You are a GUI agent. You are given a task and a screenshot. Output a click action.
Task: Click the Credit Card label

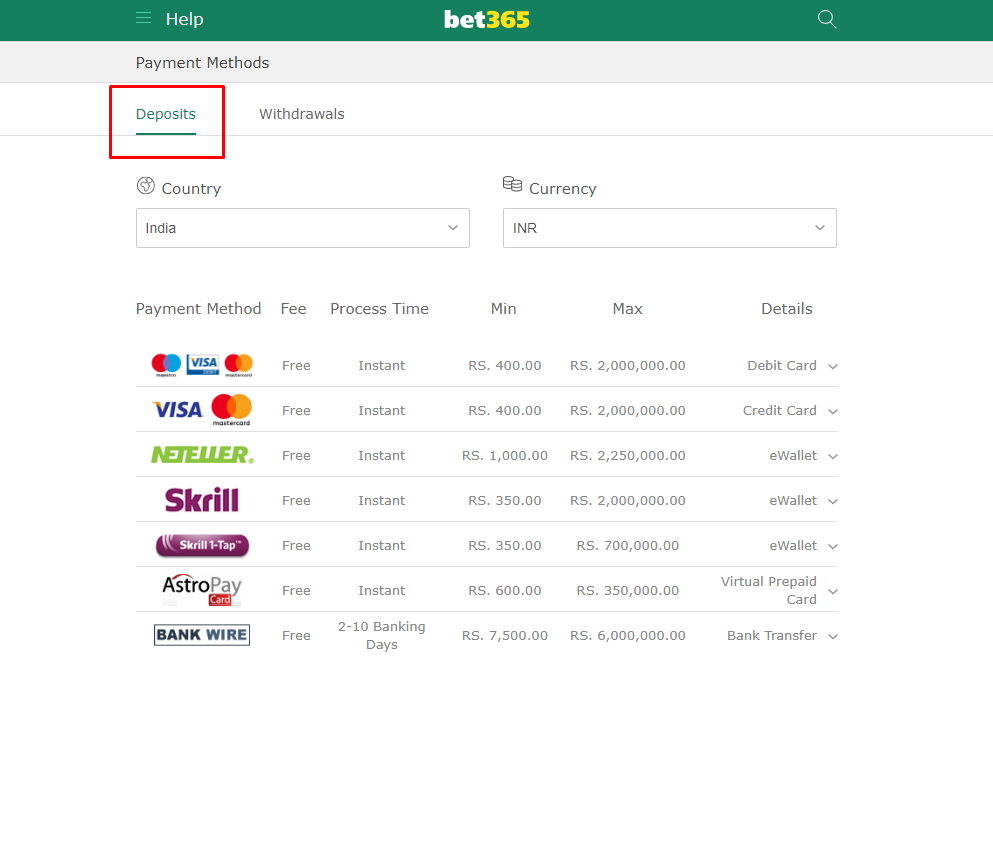(x=780, y=410)
